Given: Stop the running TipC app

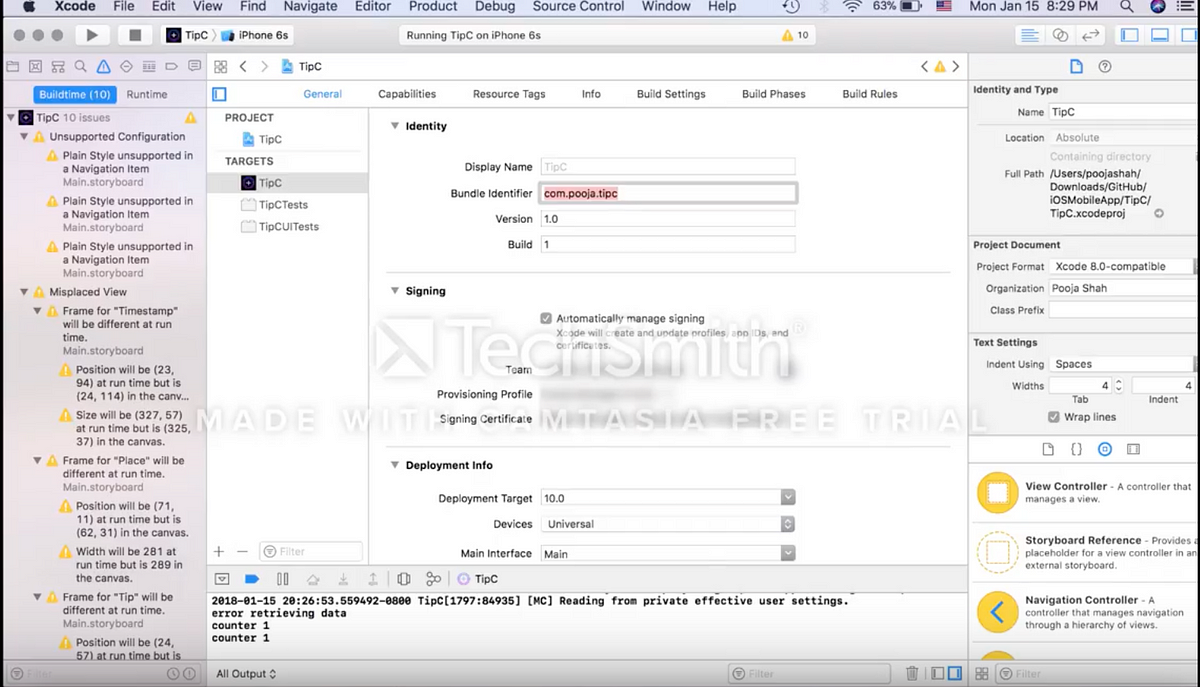Looking at the screenshot, I should tap(135, 35).
